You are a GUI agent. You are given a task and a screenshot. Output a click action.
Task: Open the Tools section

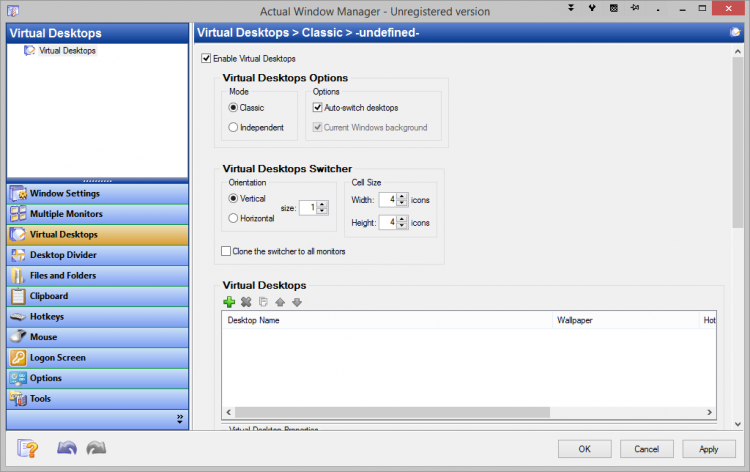click(x=98, y=399)
